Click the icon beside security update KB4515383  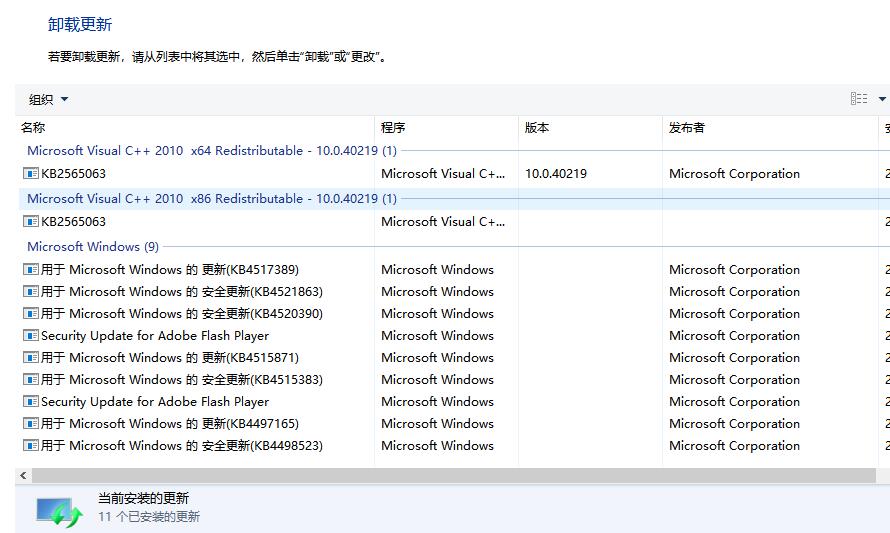click(x=30, y=380)
